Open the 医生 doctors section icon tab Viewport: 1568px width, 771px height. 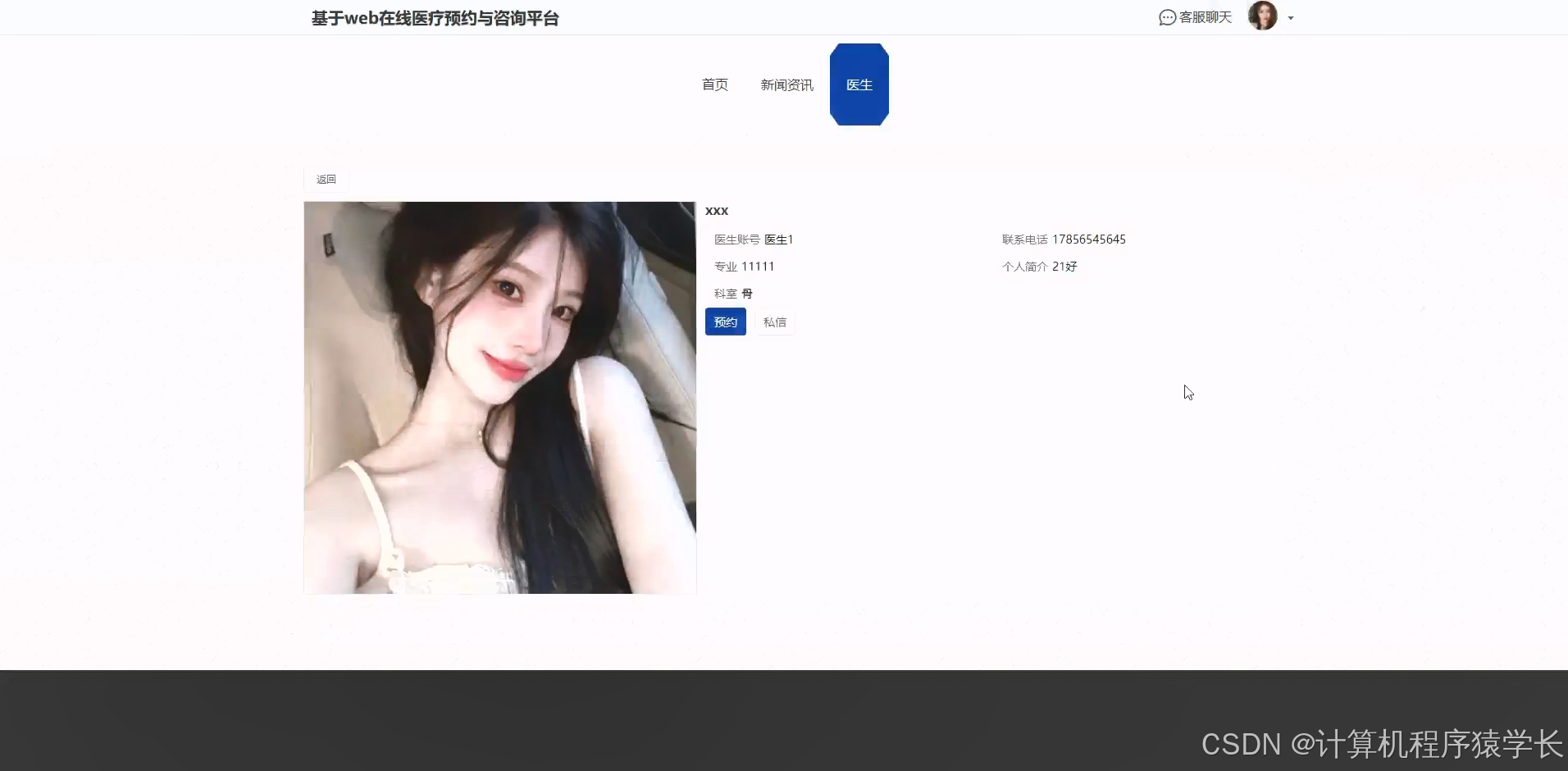pyautogui.click(x=859, y=84)
